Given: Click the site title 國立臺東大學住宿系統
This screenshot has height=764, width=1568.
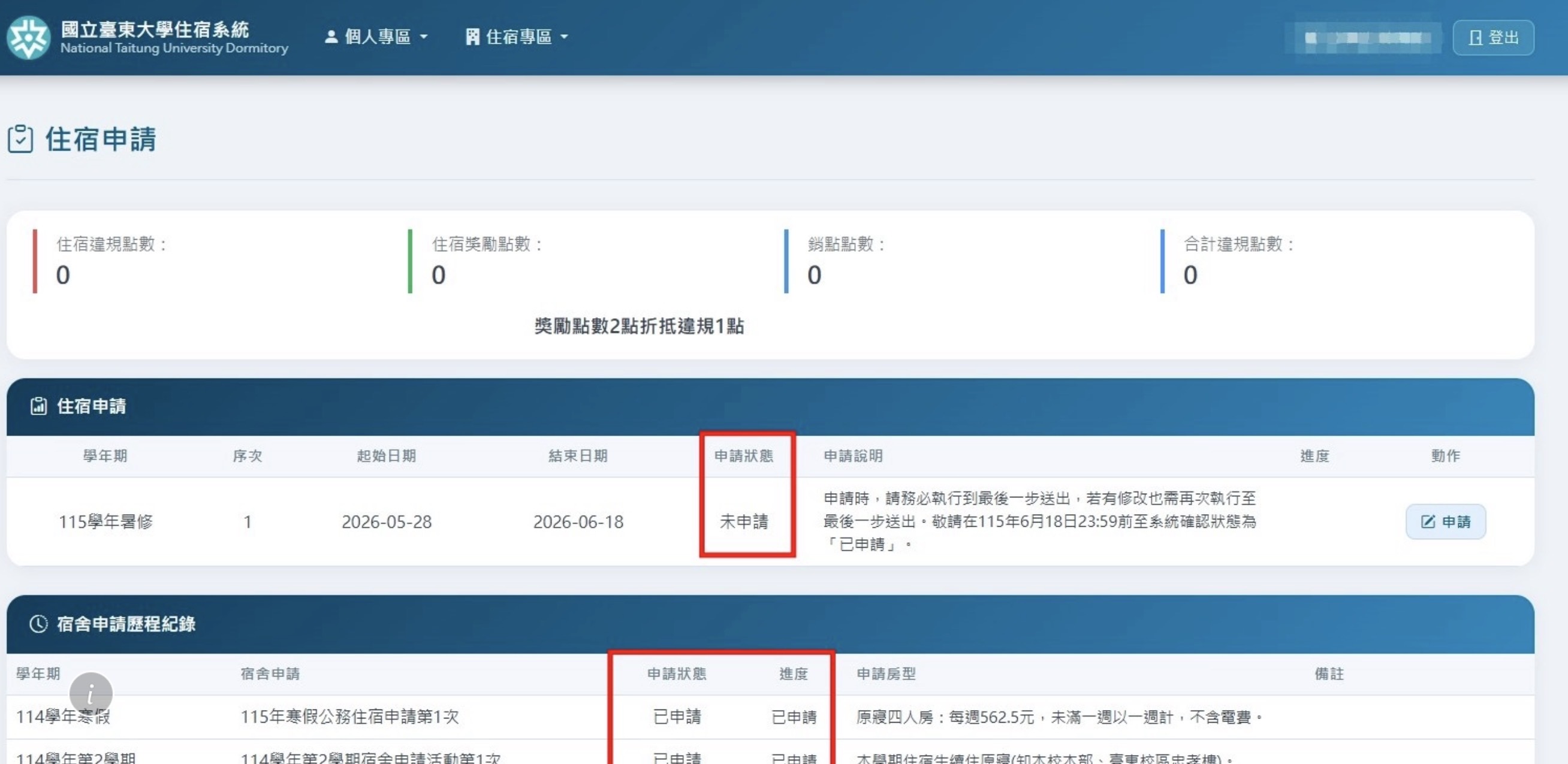Looking at the screenshot, I should [155, 29].
